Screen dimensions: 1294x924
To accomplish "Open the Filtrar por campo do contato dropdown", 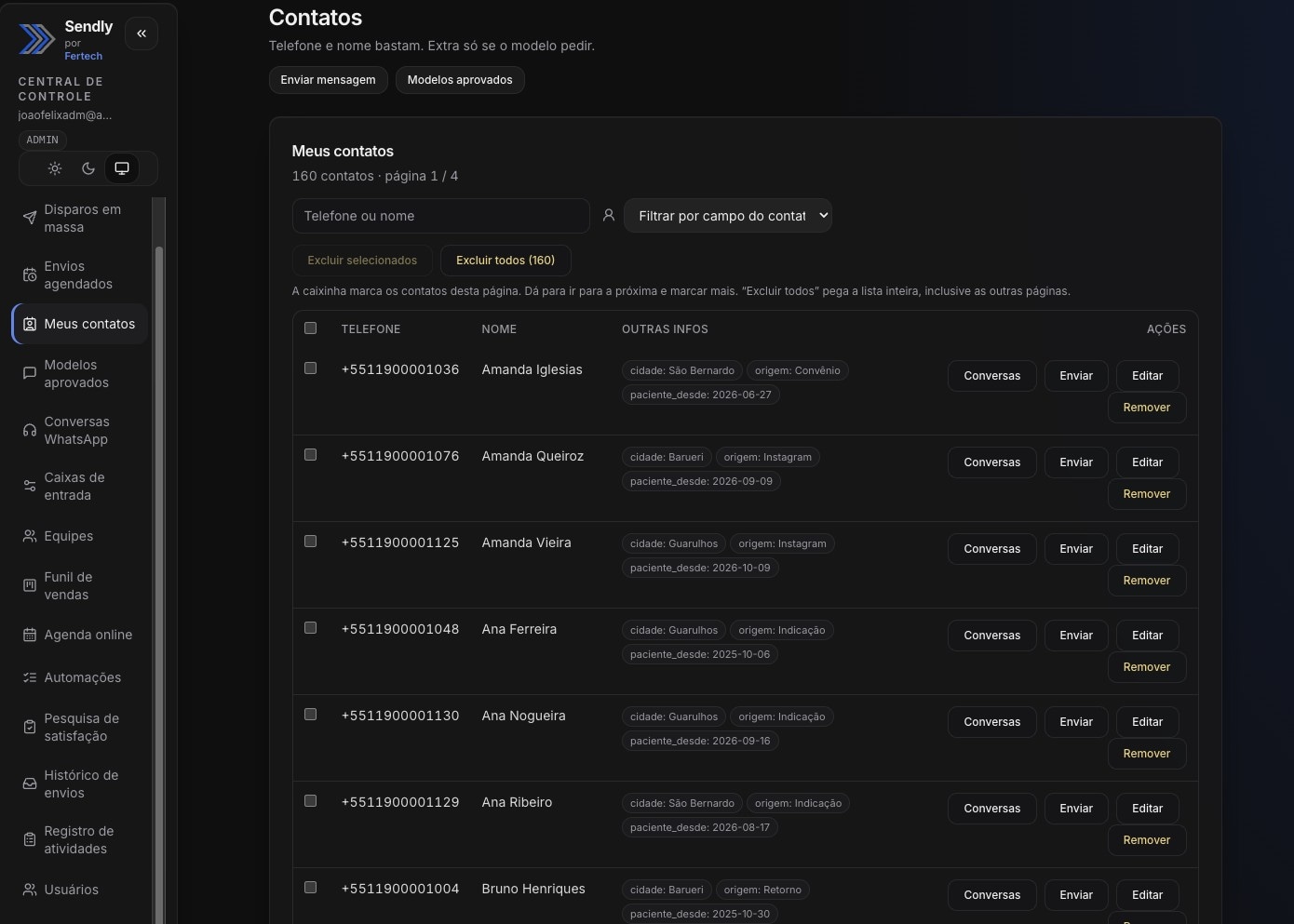I will click(728, 215).
